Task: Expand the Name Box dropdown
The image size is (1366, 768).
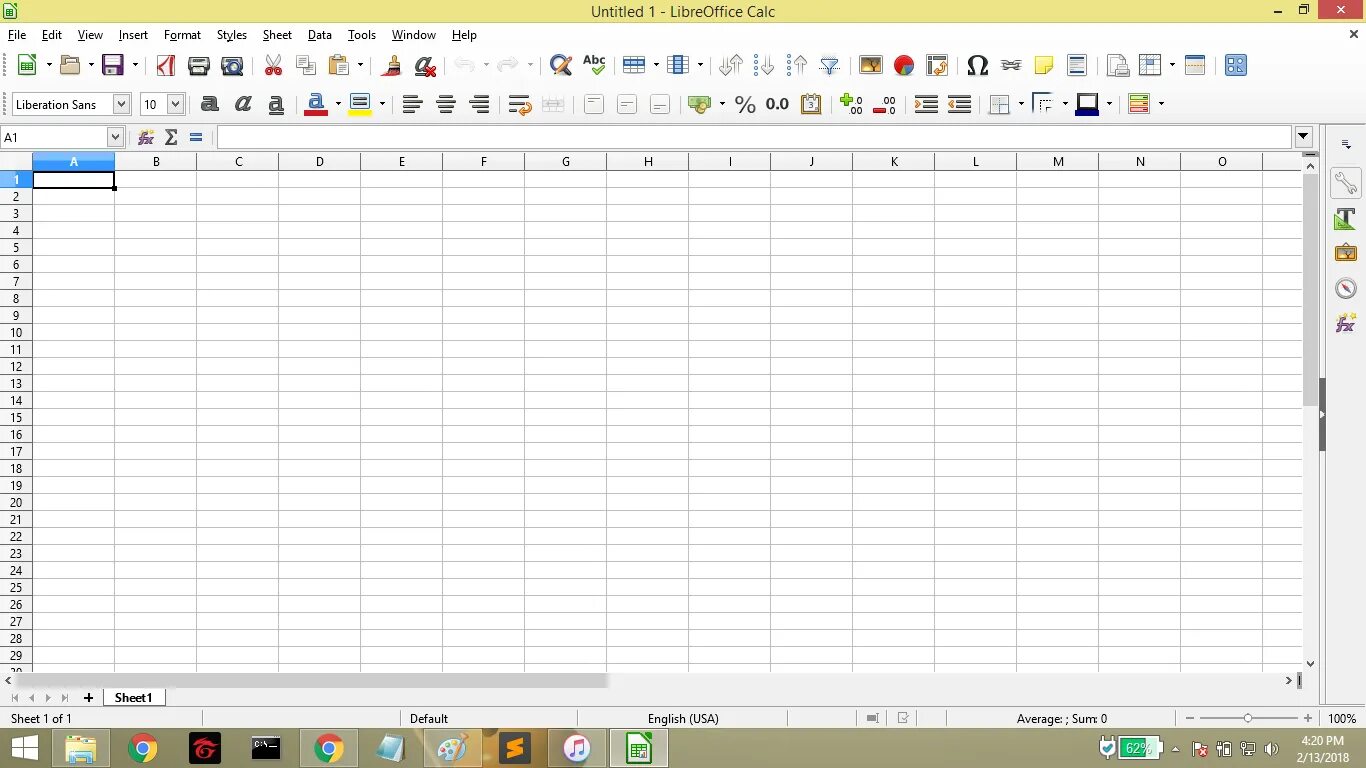Action: click(x=115, y=137)
